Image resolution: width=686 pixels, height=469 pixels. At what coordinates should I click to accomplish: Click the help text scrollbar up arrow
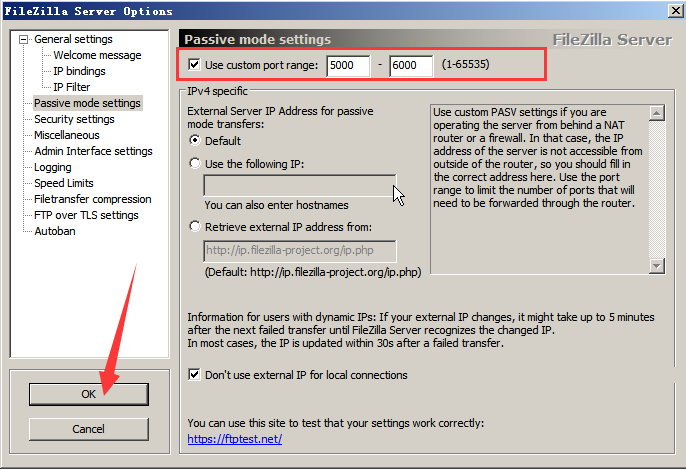pos(657,113)
